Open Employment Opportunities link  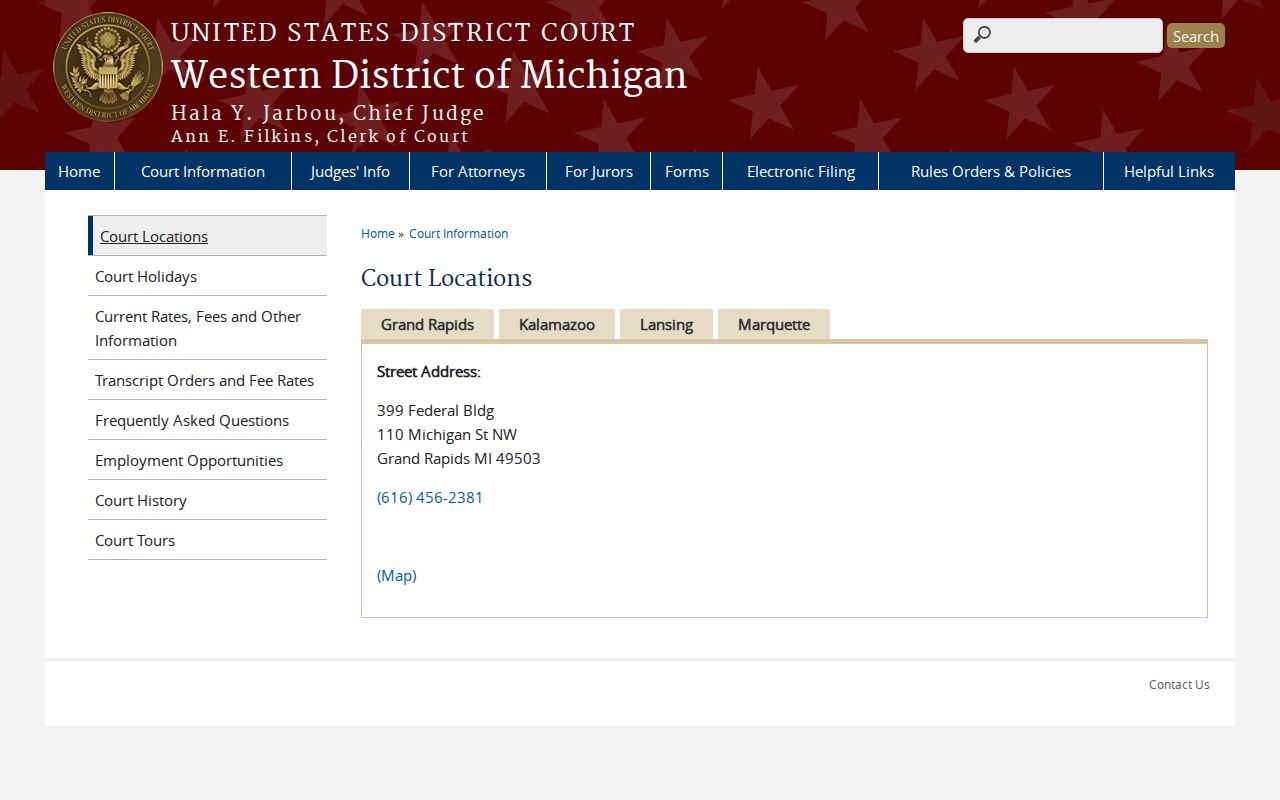click(x=208, y=460)
